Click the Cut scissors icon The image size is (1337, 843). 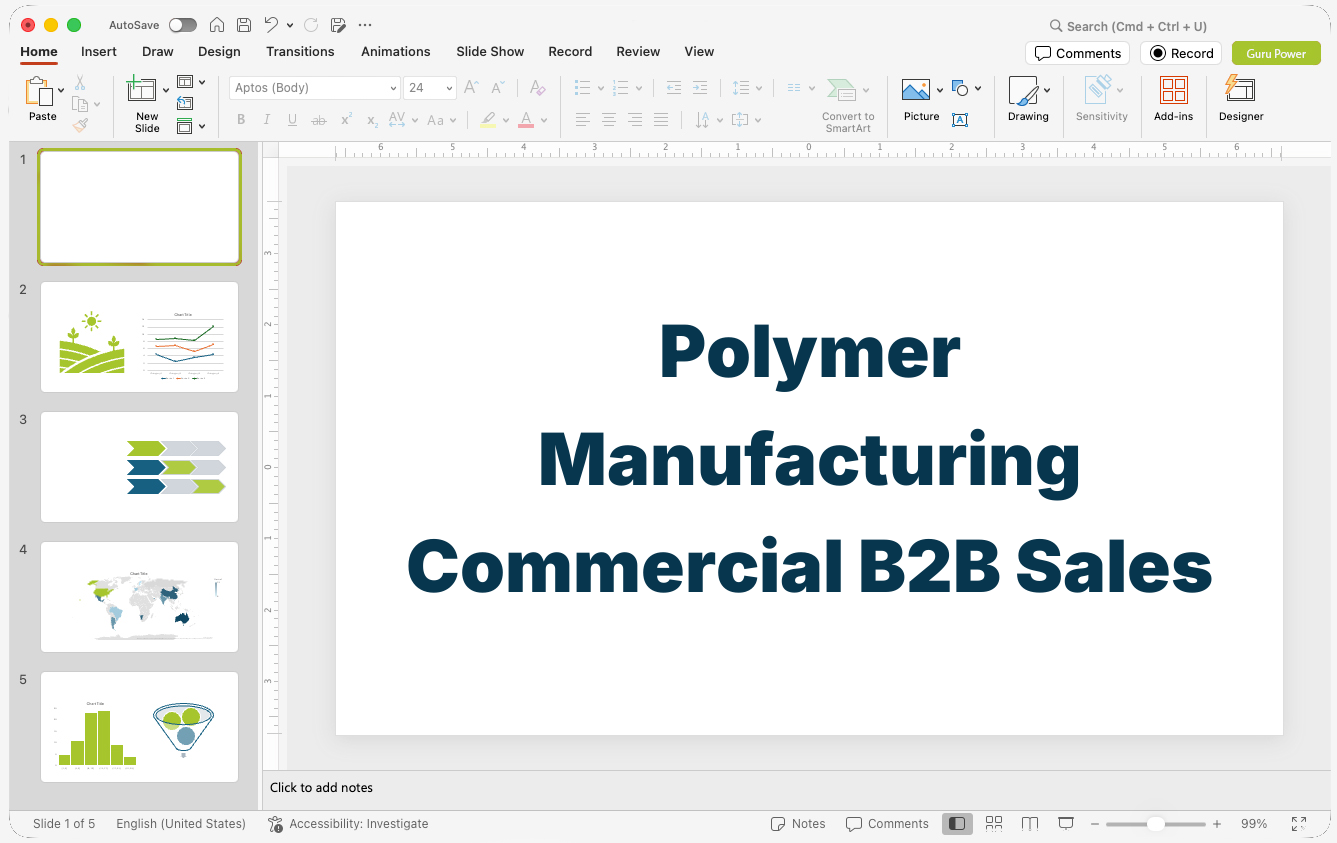pos(80,83)
